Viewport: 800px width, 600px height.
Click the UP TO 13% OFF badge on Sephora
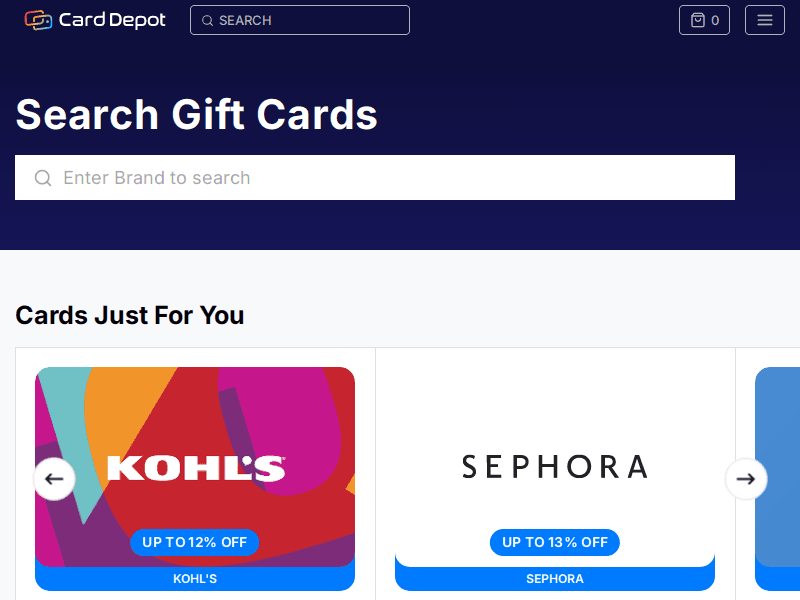pyautogui.click(x=554, y=542)
